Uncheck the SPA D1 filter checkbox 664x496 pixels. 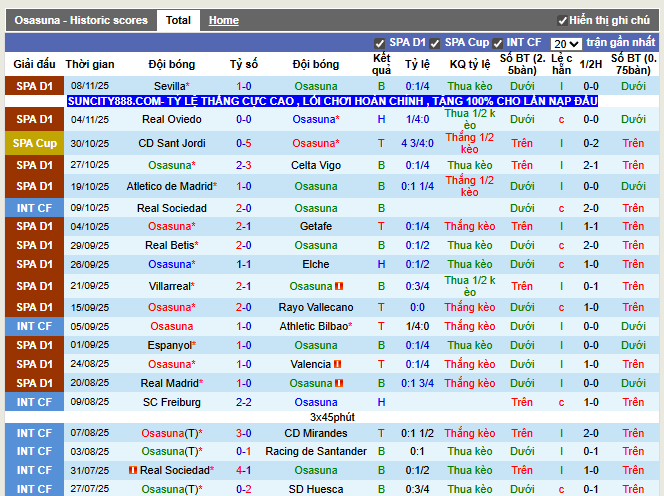(379, 43)
